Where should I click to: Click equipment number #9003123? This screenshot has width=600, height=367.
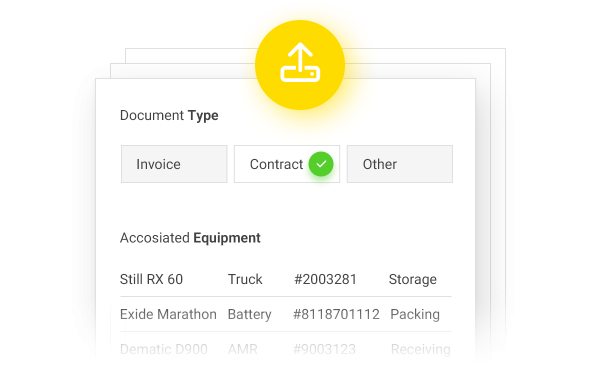pyautogui.click(x=324, y=349)
